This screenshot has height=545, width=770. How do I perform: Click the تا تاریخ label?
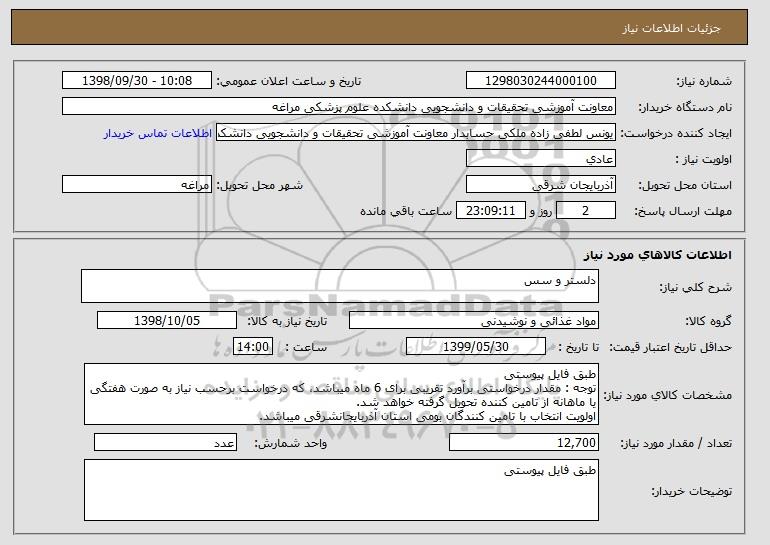[x=578, y=348]
